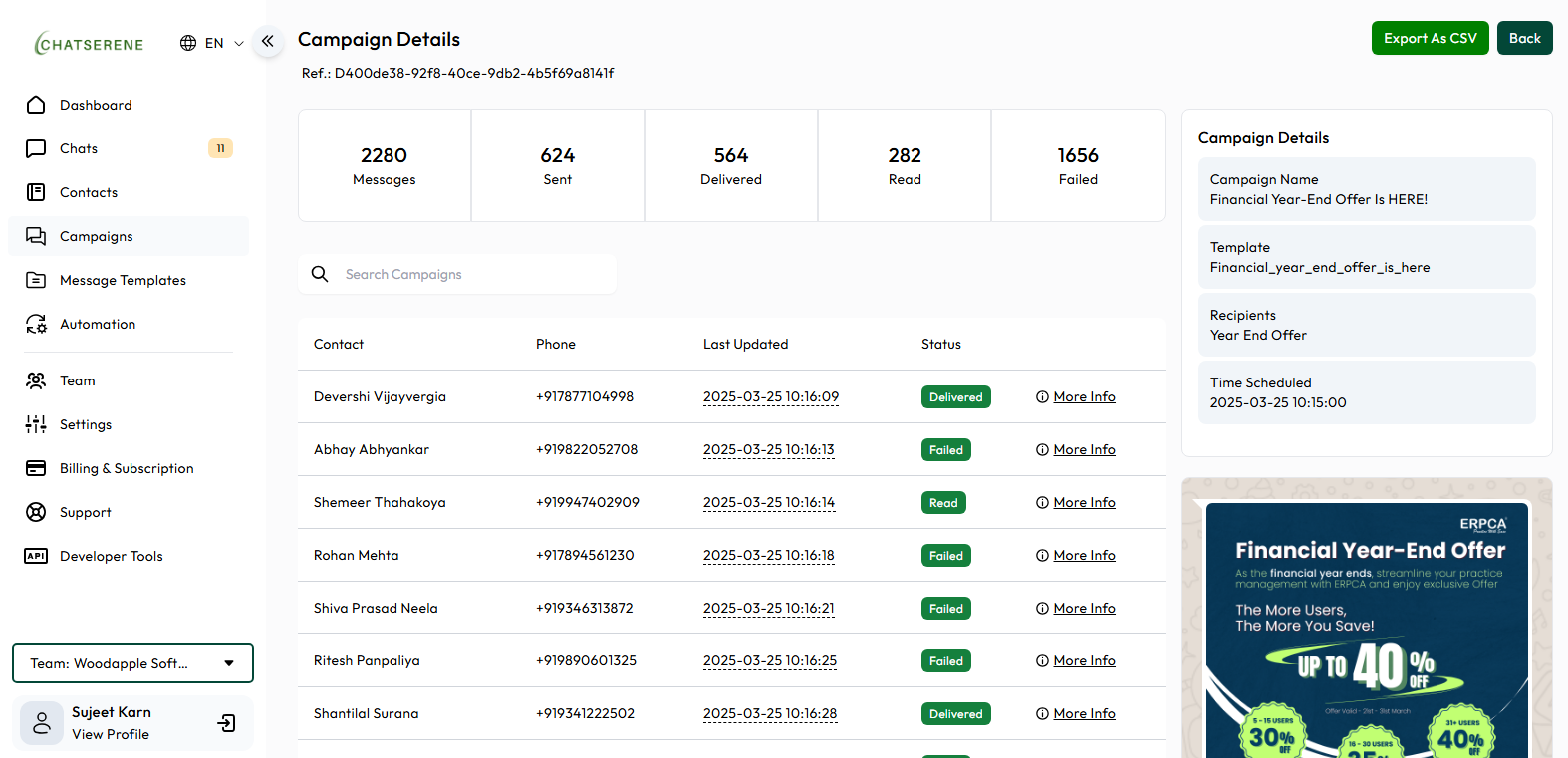The width and height of the screenshot is (1568, 758).
Task: Click the user avatar icon
Action: click(42, 723)
